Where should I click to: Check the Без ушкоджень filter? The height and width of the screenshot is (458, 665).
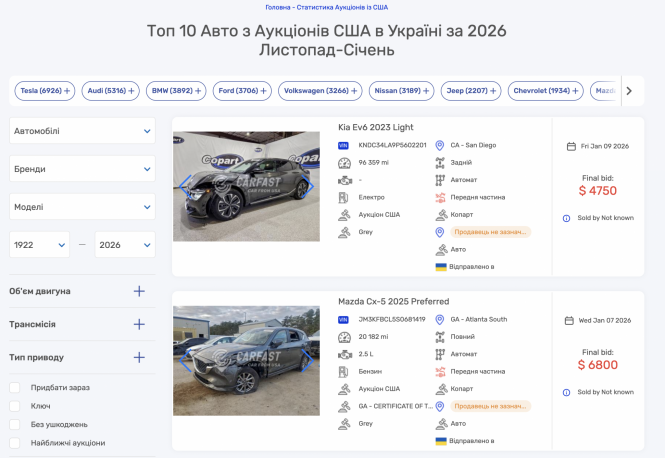pyautogui.click(x=15, y=424)
